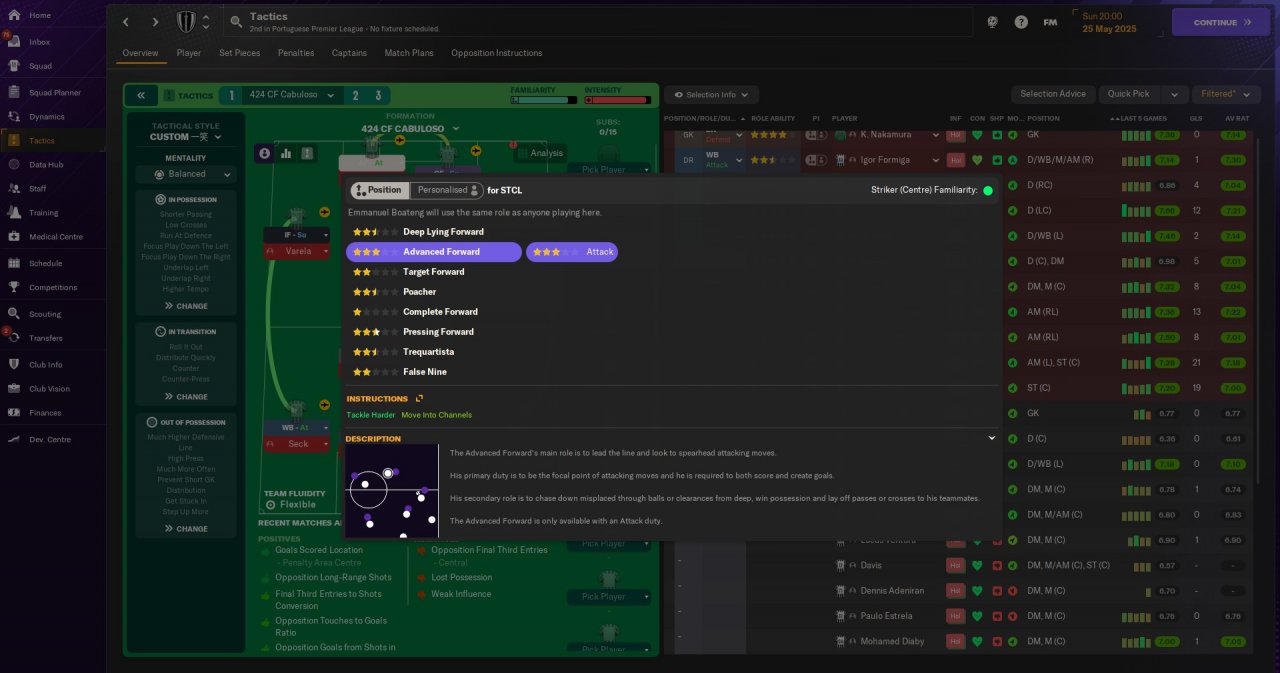Open the formation 424 CF CABULOSO dropdown
Screen dimensions: 1280x673
410,129
